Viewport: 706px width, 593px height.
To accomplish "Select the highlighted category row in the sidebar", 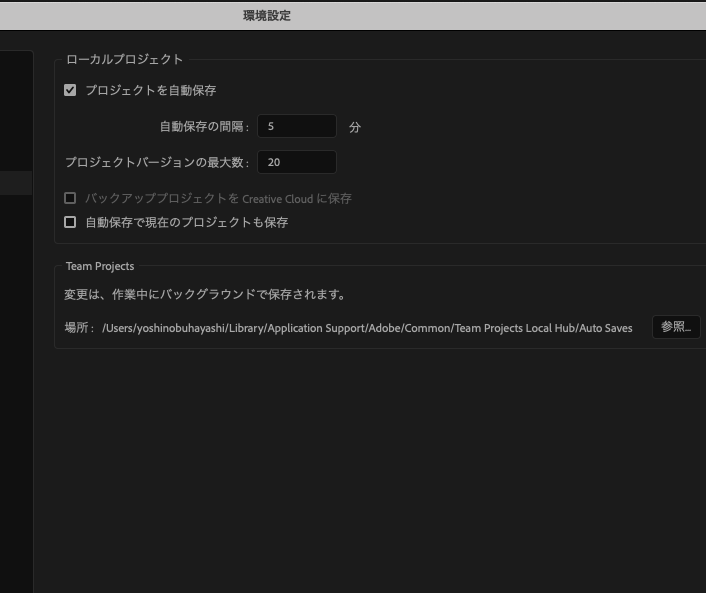I will [16, 183].
